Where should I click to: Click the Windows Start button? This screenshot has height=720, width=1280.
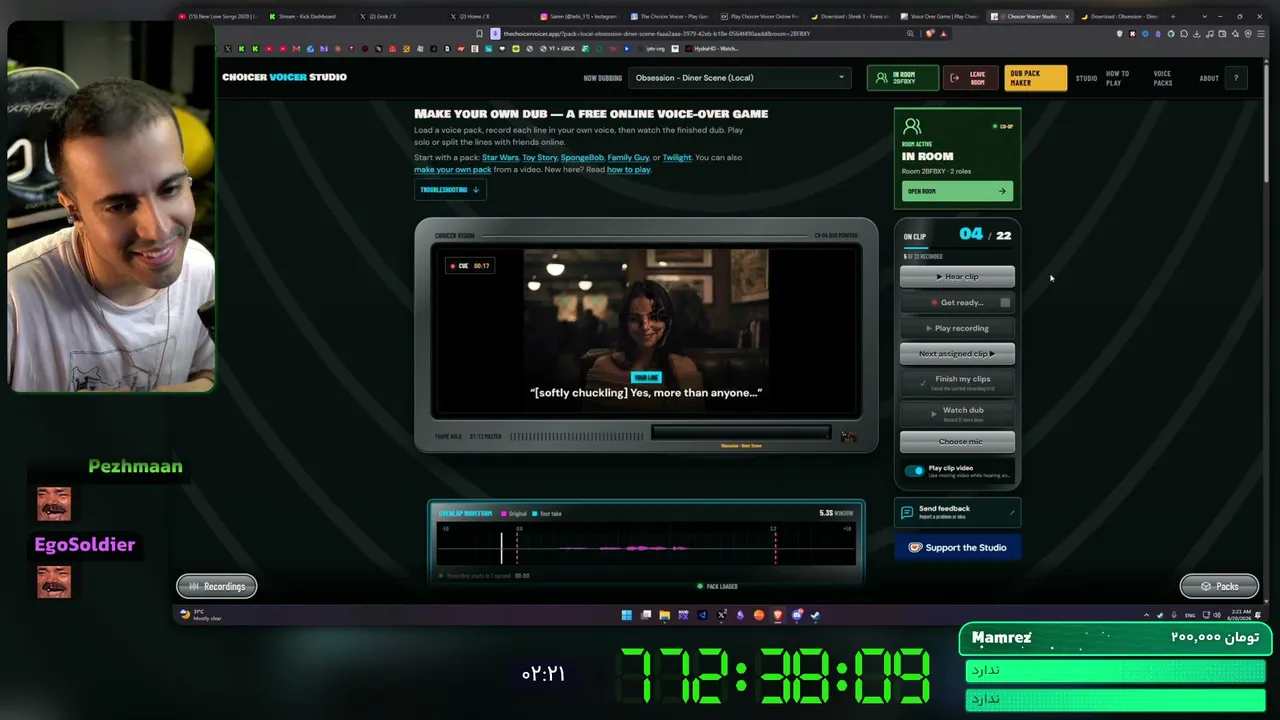pos(627,615)
